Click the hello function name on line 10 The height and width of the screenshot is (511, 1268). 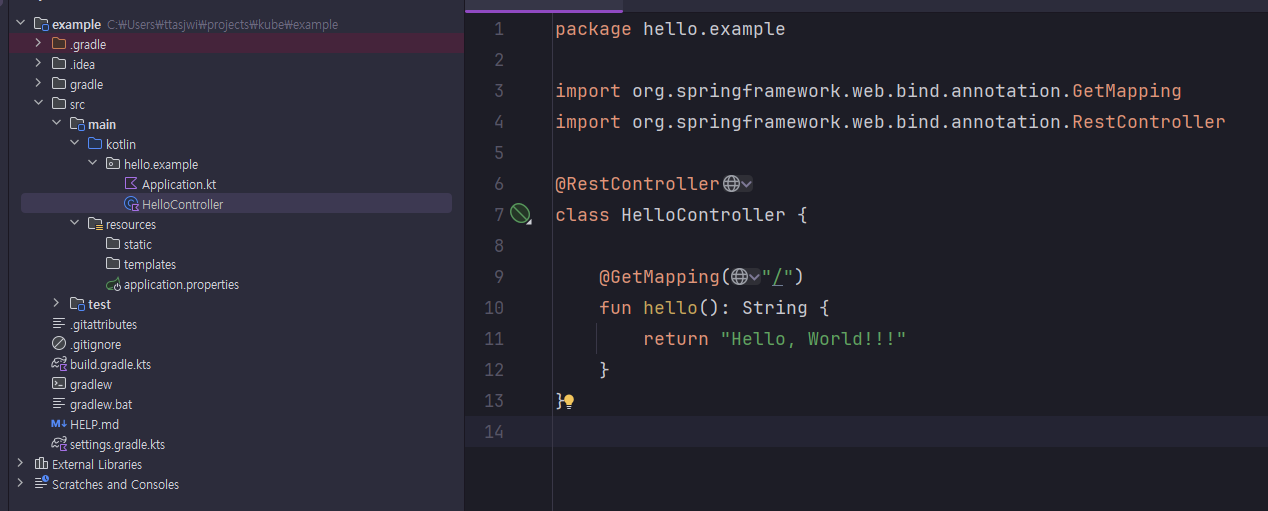pos(670,308)
